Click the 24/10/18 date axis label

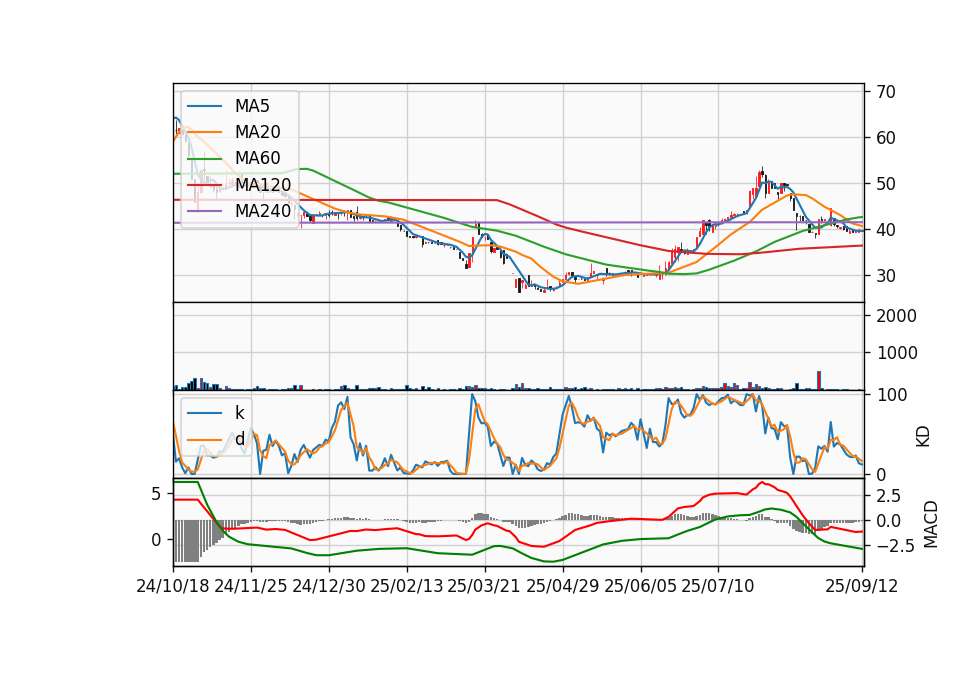pyautogui.click(x=173, y=586)
